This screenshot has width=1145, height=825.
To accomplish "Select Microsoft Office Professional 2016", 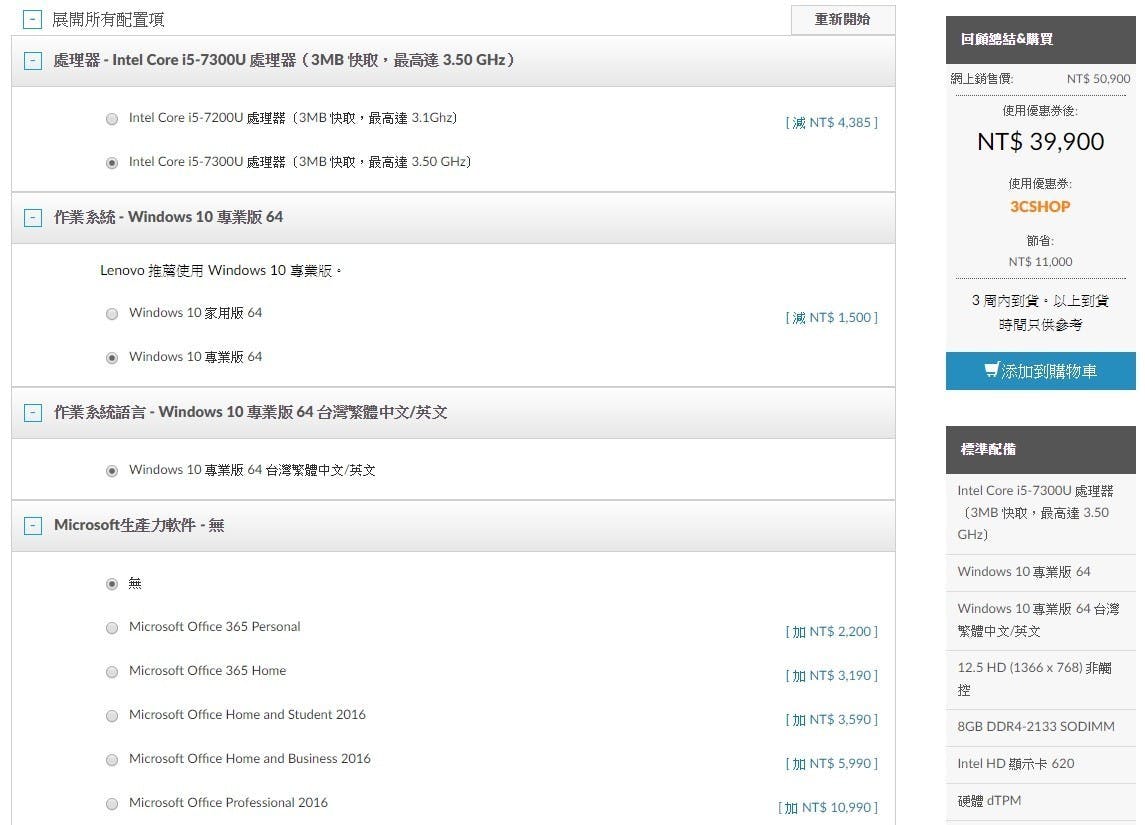I will coord(112,804).
